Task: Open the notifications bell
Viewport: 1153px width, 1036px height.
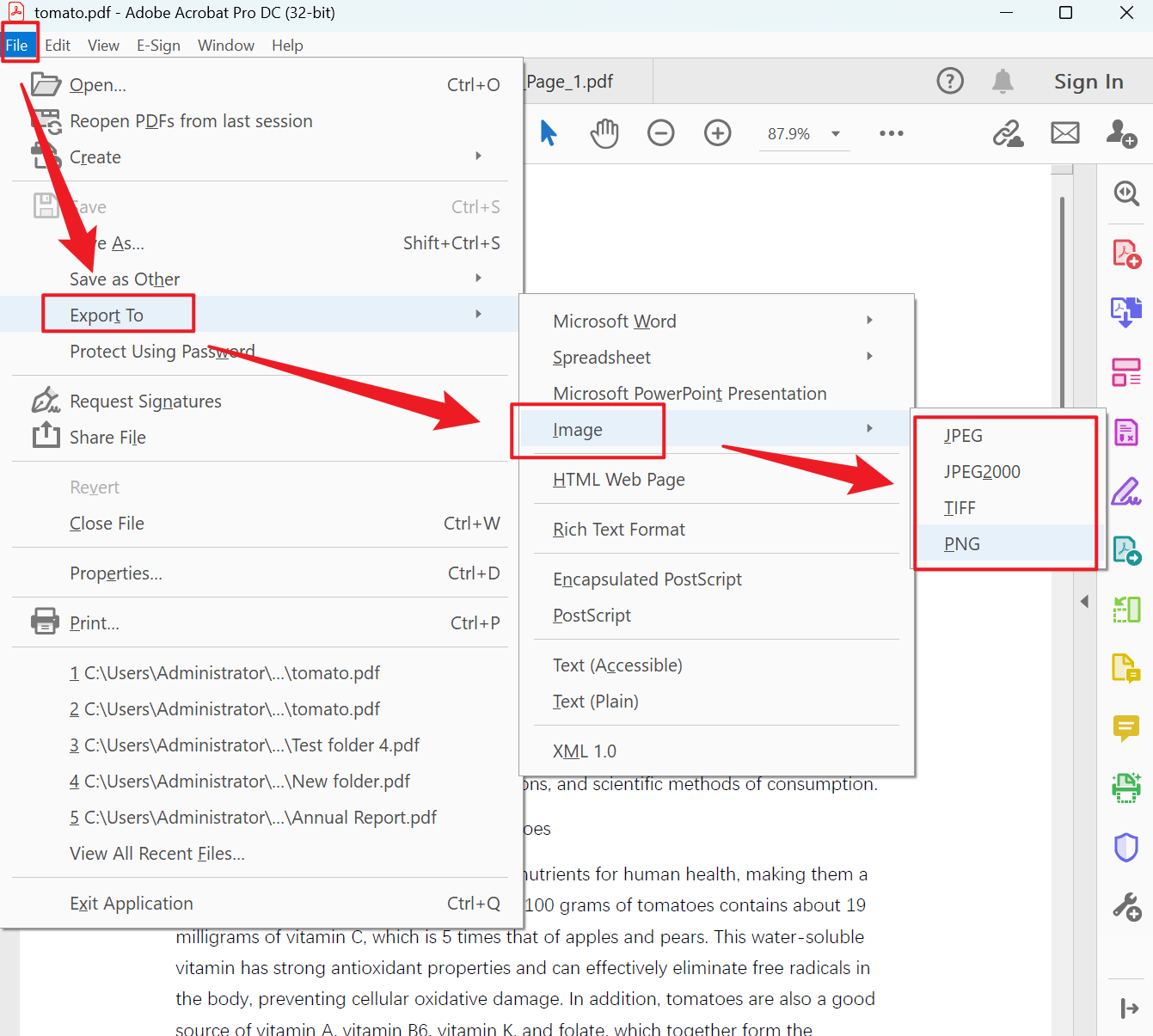Action: click(x=1002, y=82)
